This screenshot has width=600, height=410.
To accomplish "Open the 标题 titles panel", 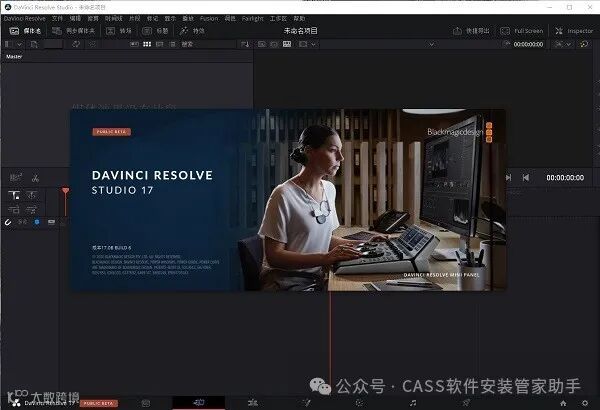I will (x=155, y=31).
